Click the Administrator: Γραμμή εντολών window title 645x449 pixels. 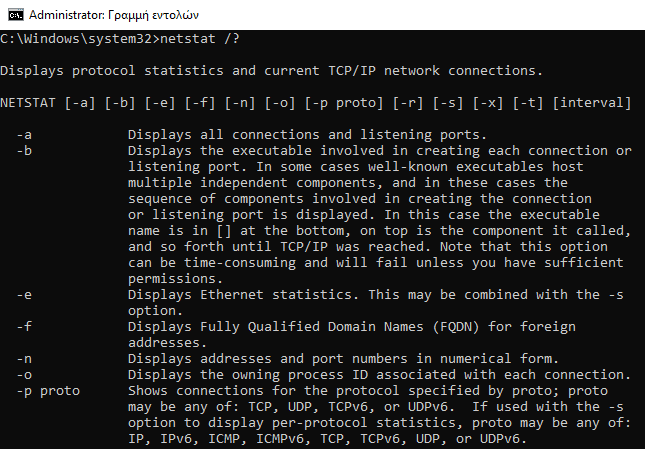pyautogui.click(x=114, y=15)
